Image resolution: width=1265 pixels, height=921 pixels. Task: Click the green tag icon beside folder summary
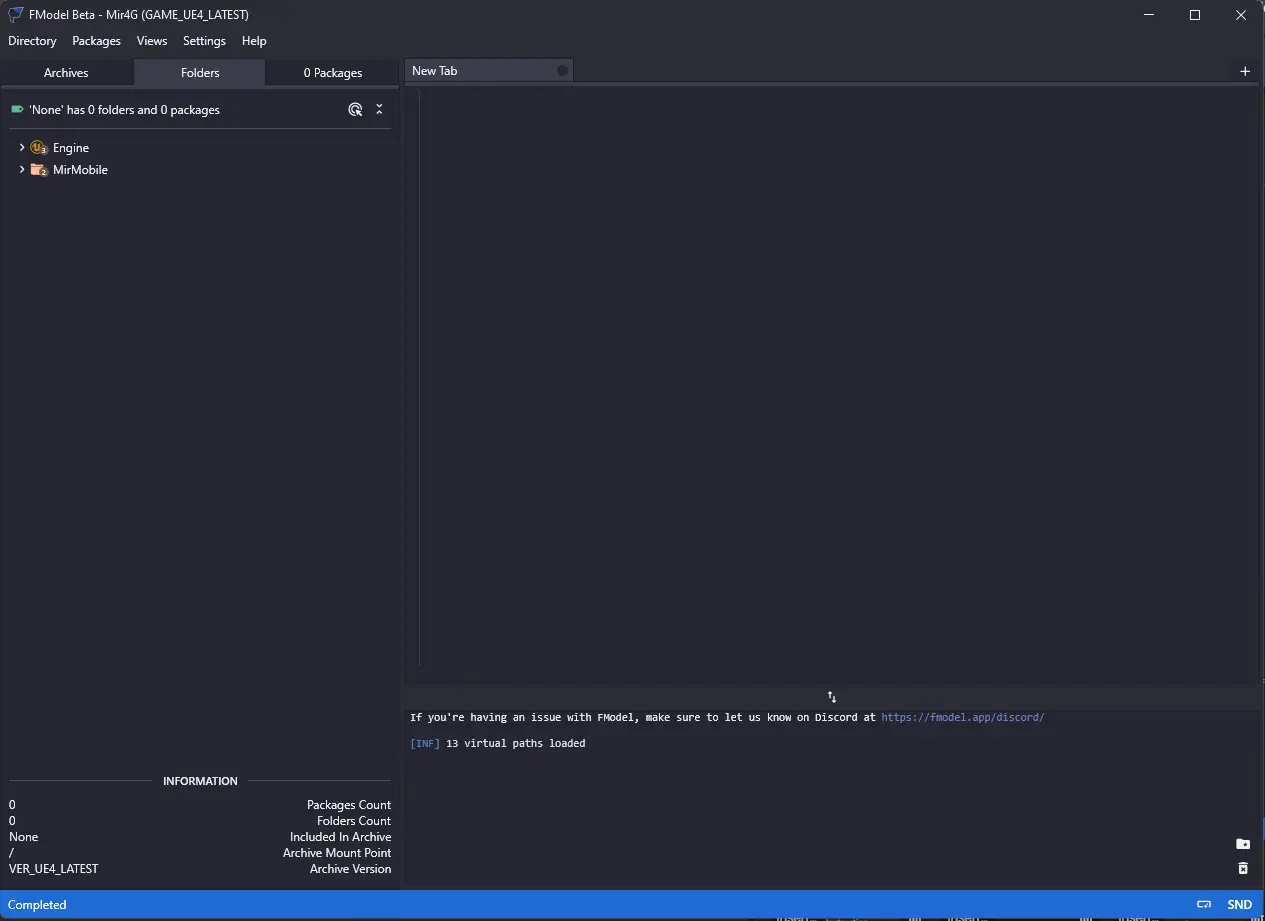(x=17, y=109)
